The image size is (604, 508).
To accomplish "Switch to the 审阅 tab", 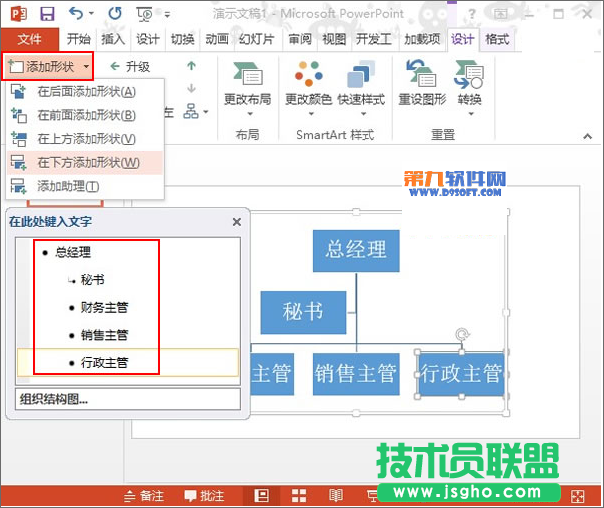I will click(300, 39).
